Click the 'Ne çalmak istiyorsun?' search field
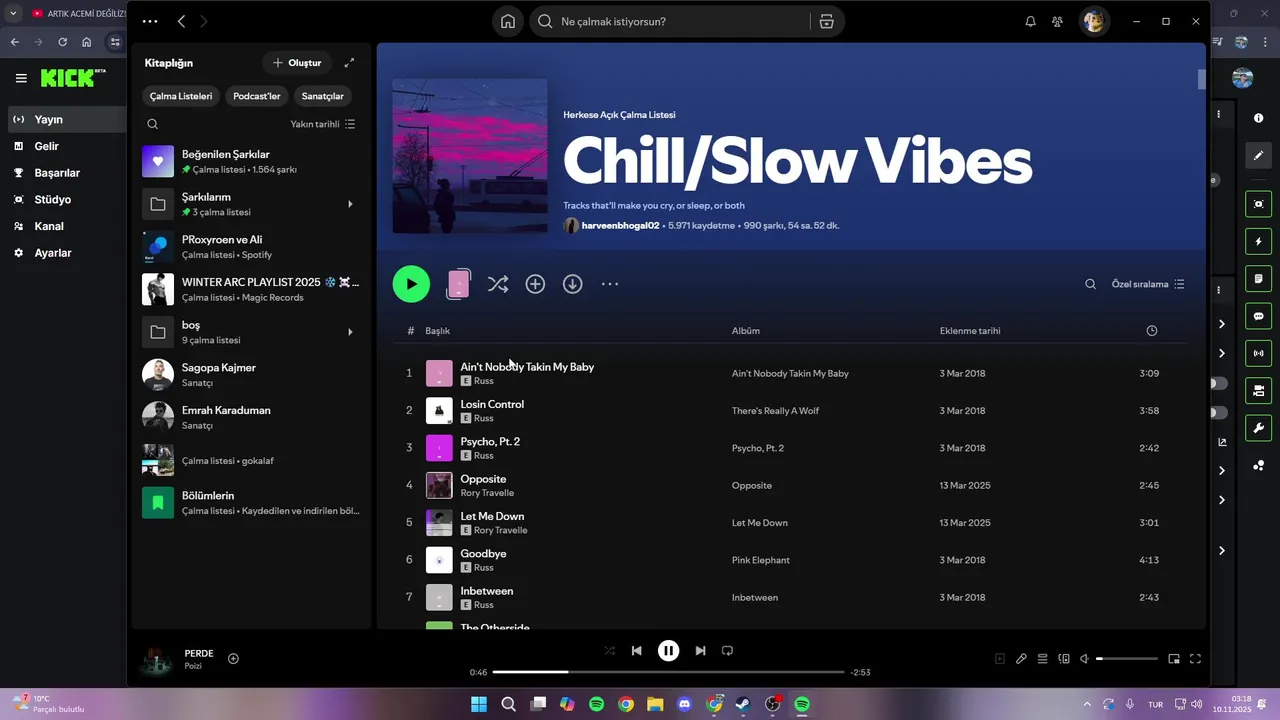 670,21
